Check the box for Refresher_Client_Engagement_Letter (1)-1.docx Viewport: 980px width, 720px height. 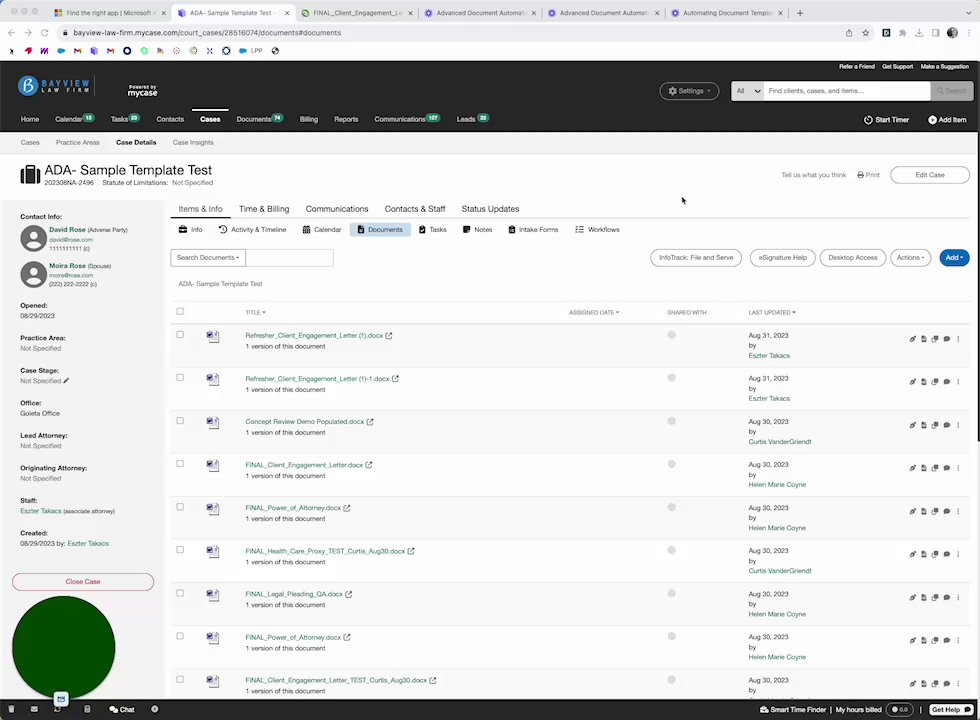180,378
